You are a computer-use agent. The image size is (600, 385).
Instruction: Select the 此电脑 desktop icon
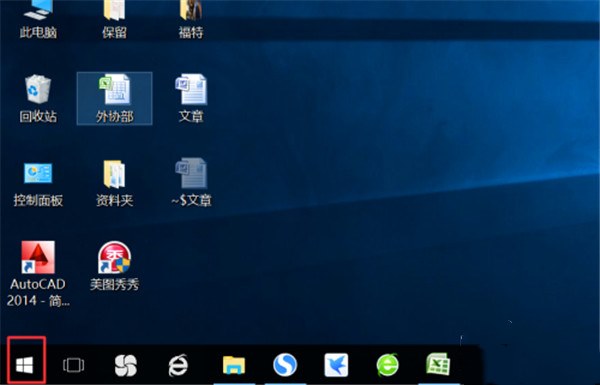pyautogui.click(x=38, y=9)
